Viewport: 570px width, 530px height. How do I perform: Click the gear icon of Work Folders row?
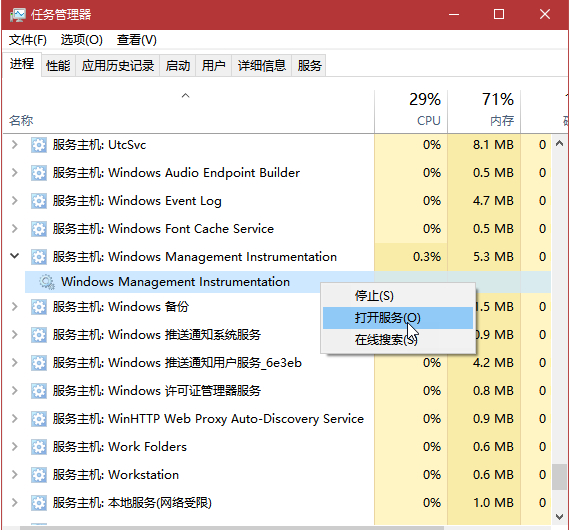pyautogui.click(x=39, y=447)
